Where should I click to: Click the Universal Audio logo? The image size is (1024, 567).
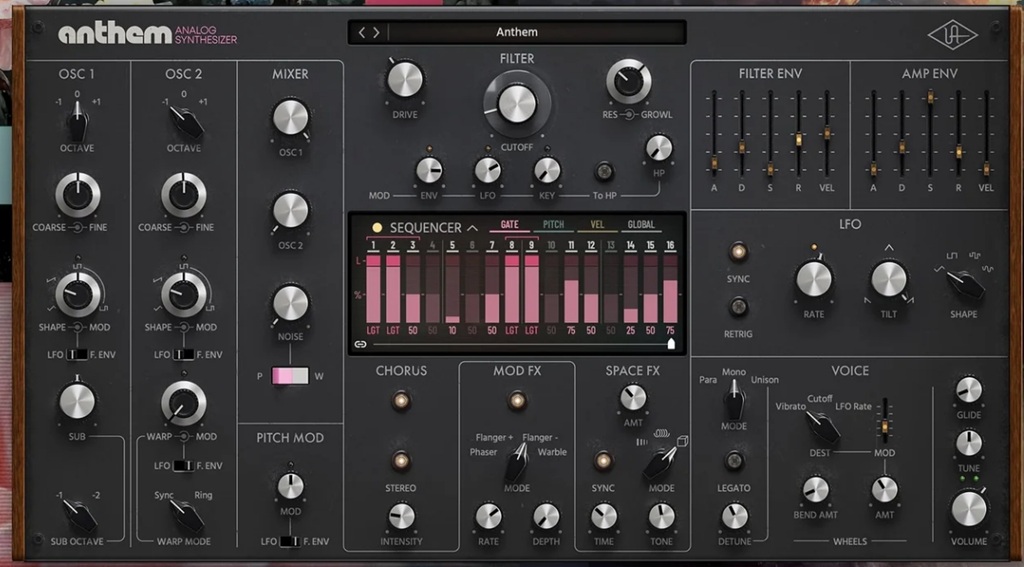(x=952, y=34)
